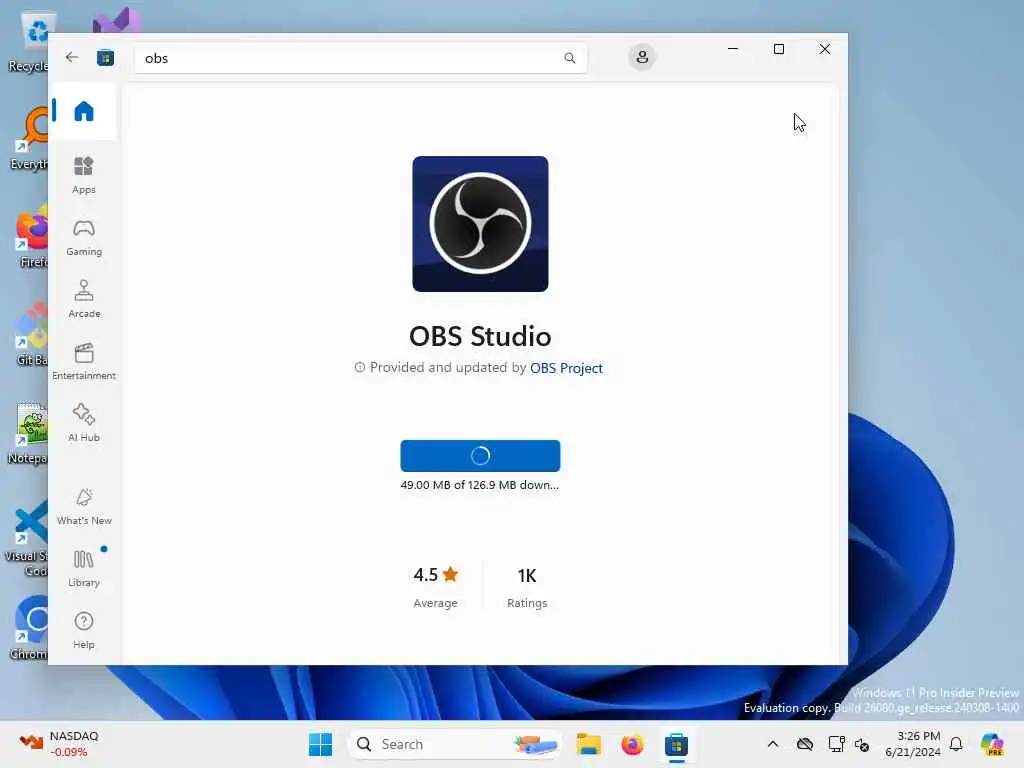Launch Firefox from the taskbar

[632, 744]
